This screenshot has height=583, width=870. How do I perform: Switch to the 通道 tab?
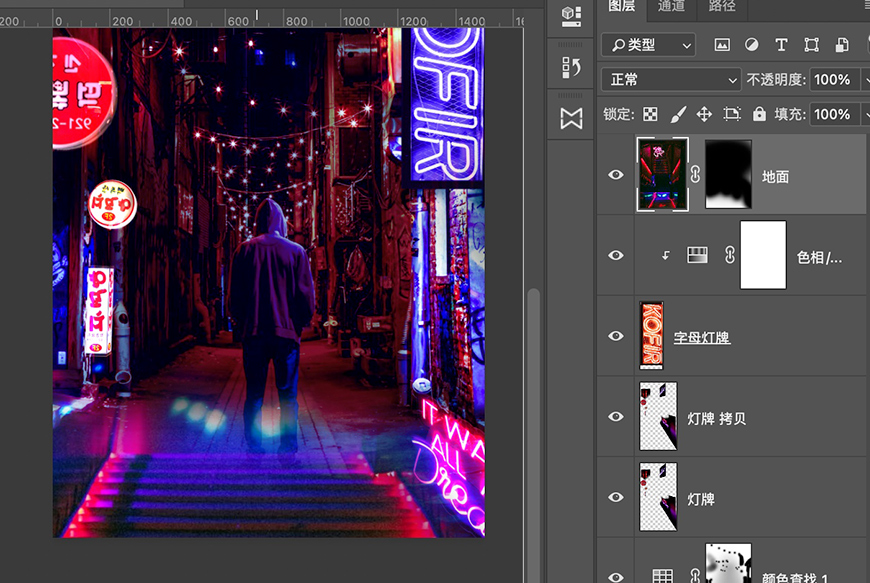[x=670, y=11]
